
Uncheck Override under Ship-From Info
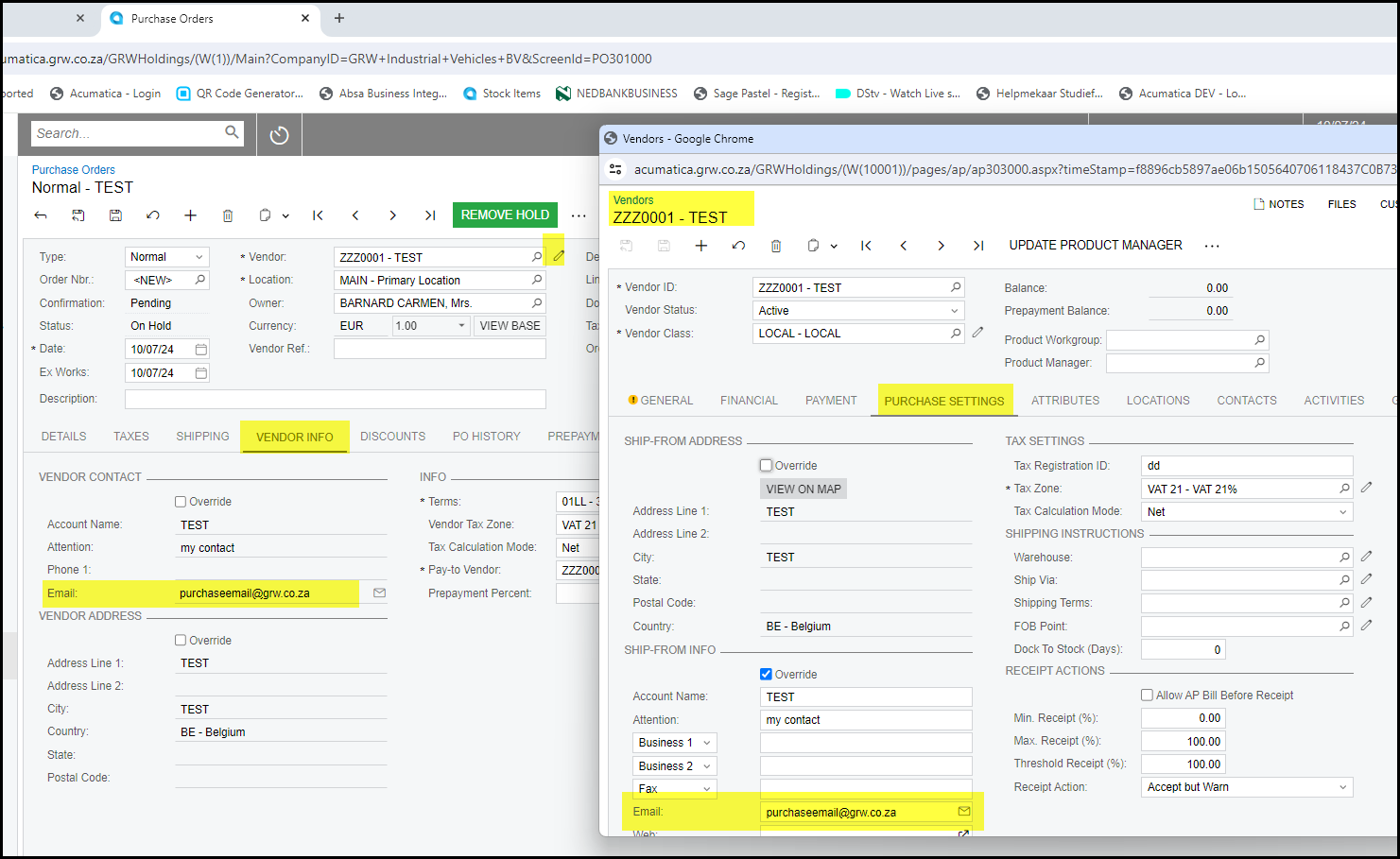coord(767,675)
